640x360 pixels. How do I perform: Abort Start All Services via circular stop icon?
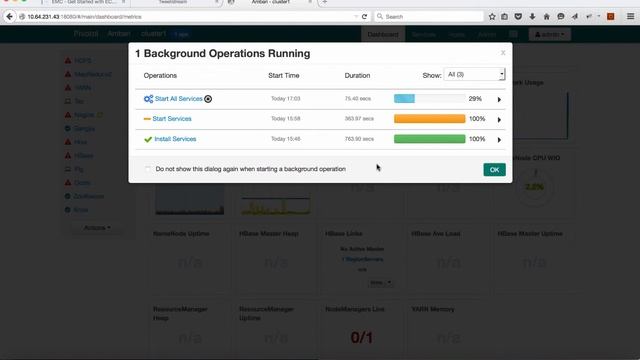coord(208,99)
